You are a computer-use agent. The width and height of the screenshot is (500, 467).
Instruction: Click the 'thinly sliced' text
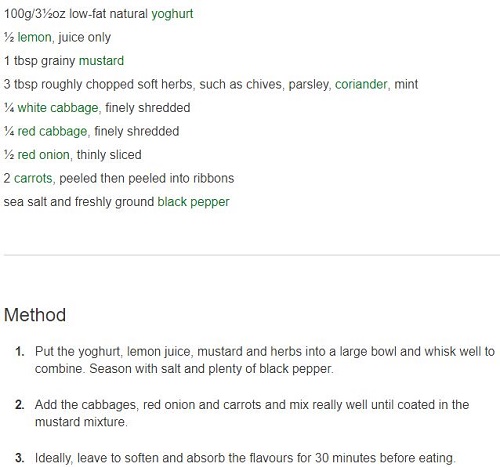click(x=109, y=155)
